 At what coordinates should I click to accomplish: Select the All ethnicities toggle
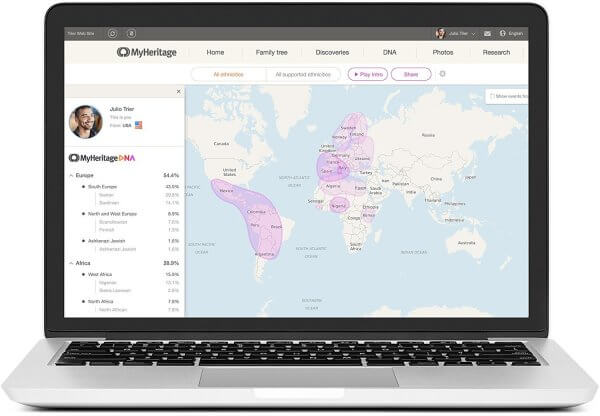click(228, 74)
